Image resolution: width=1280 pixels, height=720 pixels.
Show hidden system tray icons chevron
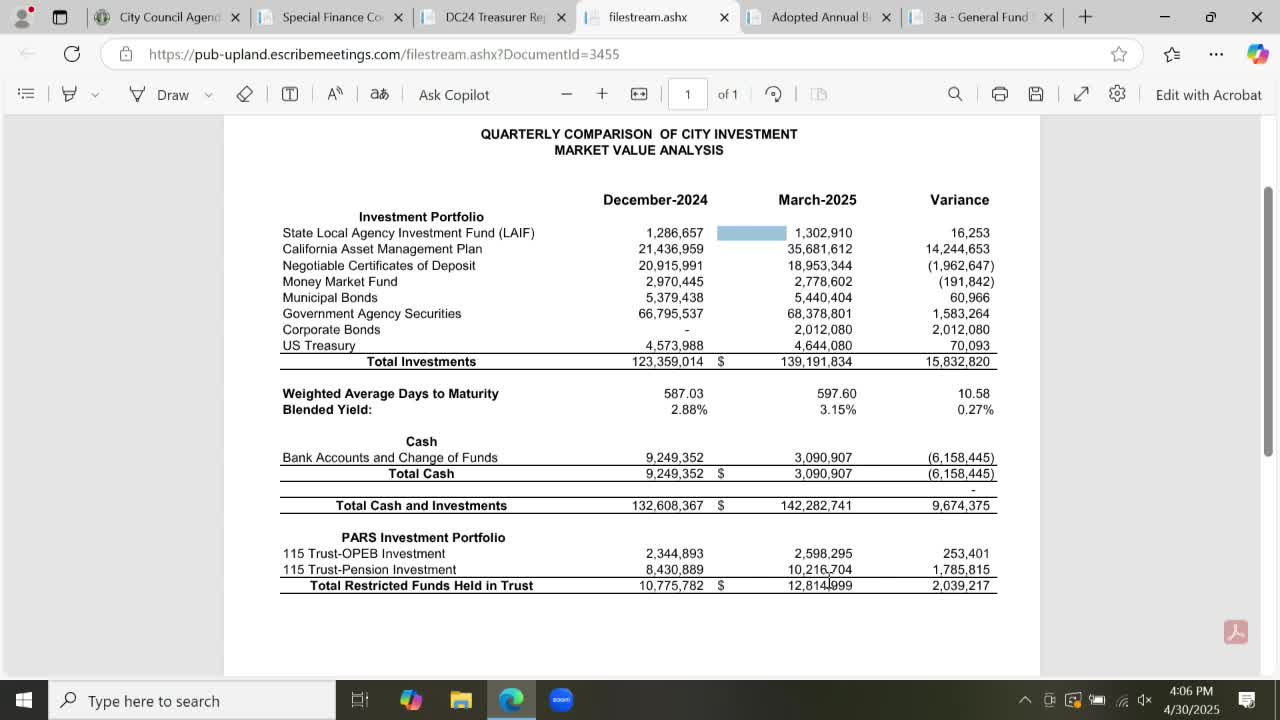1025,700
